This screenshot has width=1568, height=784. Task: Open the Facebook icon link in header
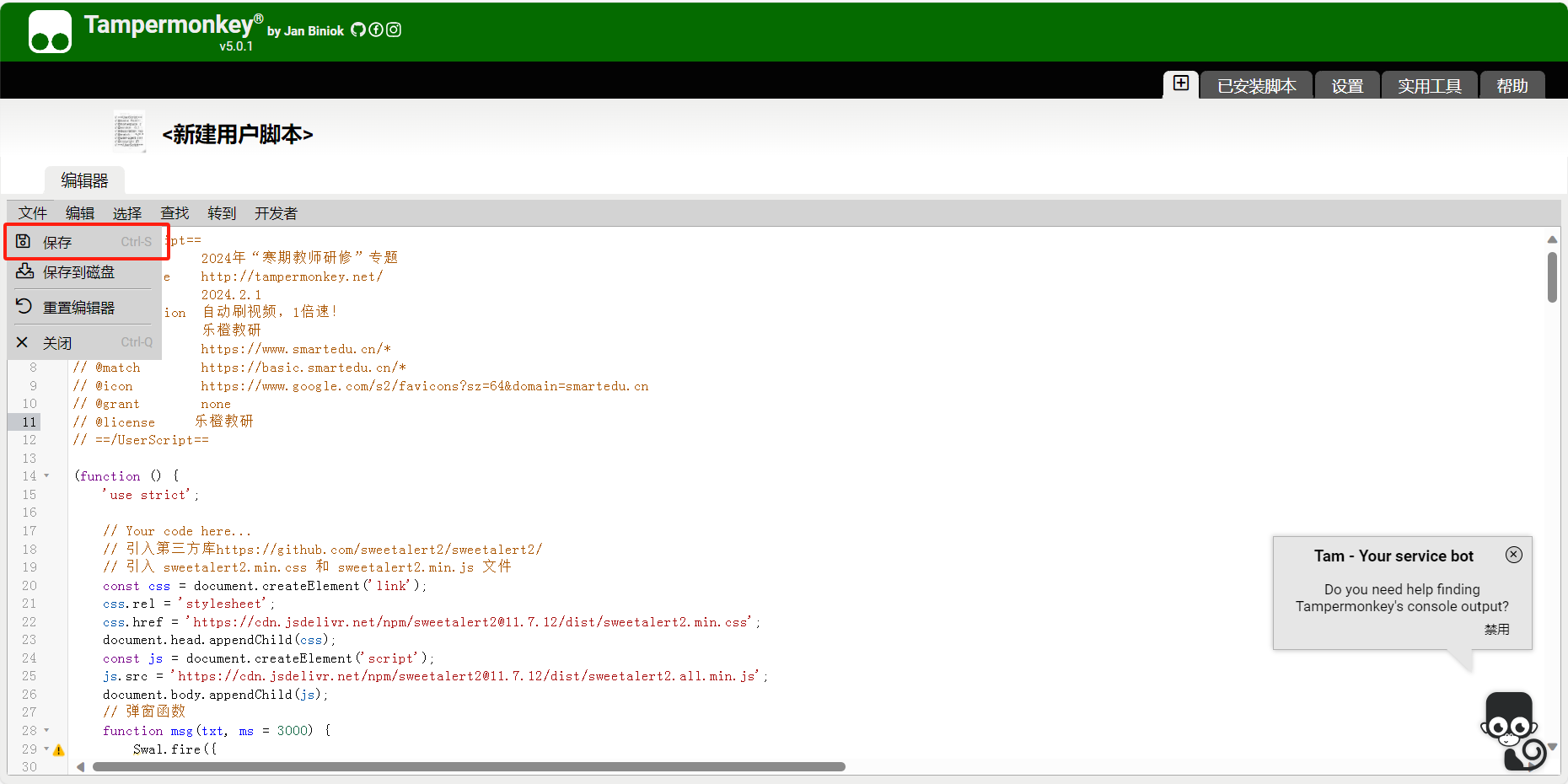click(376, 30)
